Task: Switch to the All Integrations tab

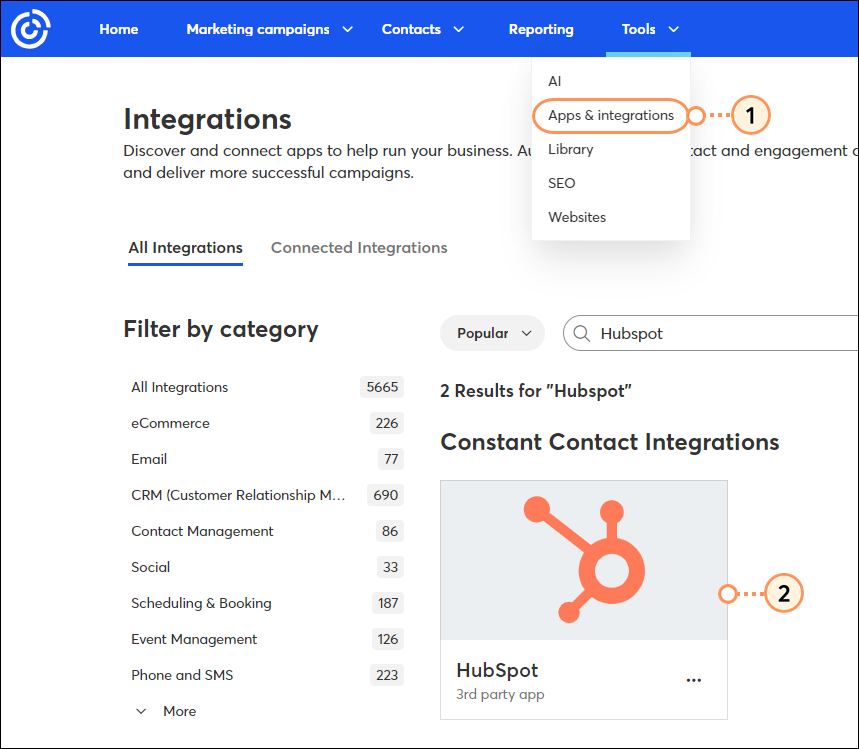Action: tap(185, 247)
